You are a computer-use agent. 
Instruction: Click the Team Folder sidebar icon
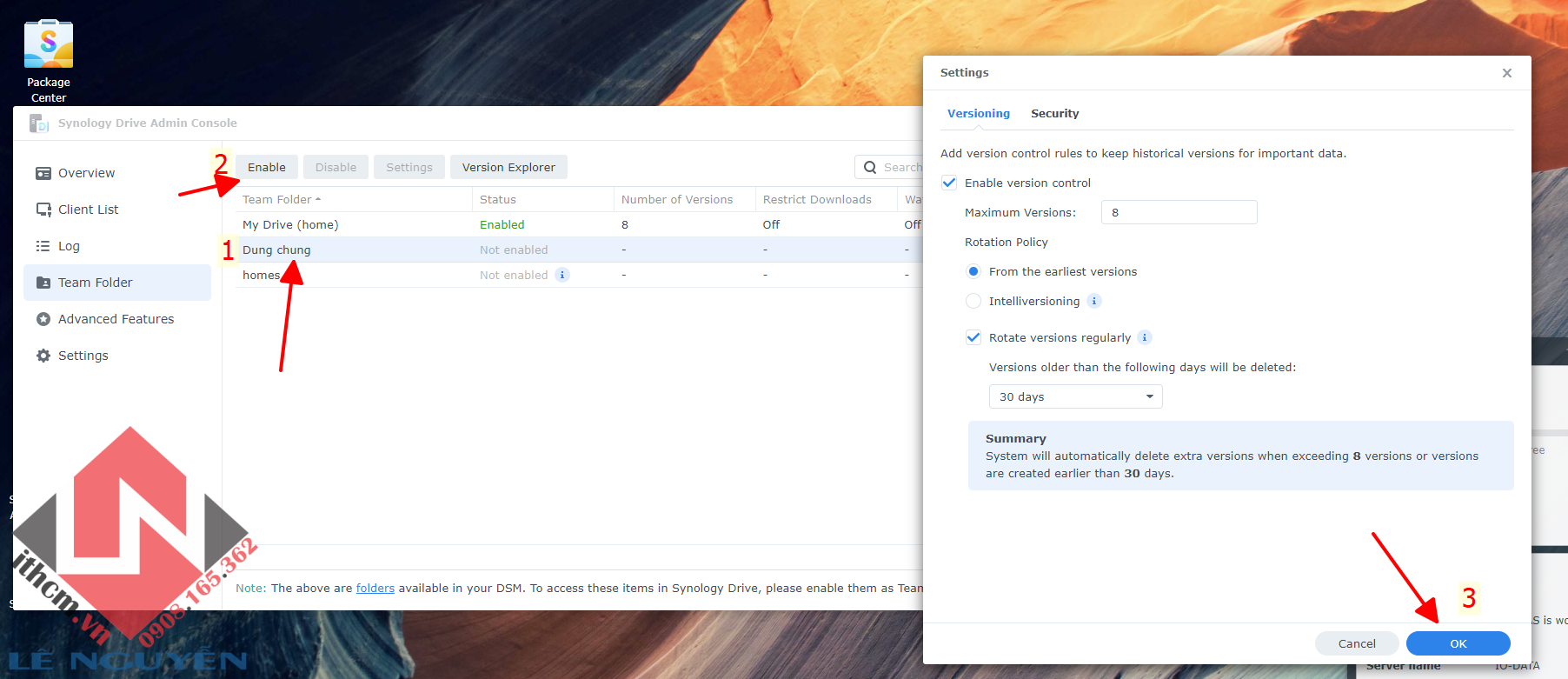coord(43,283)
